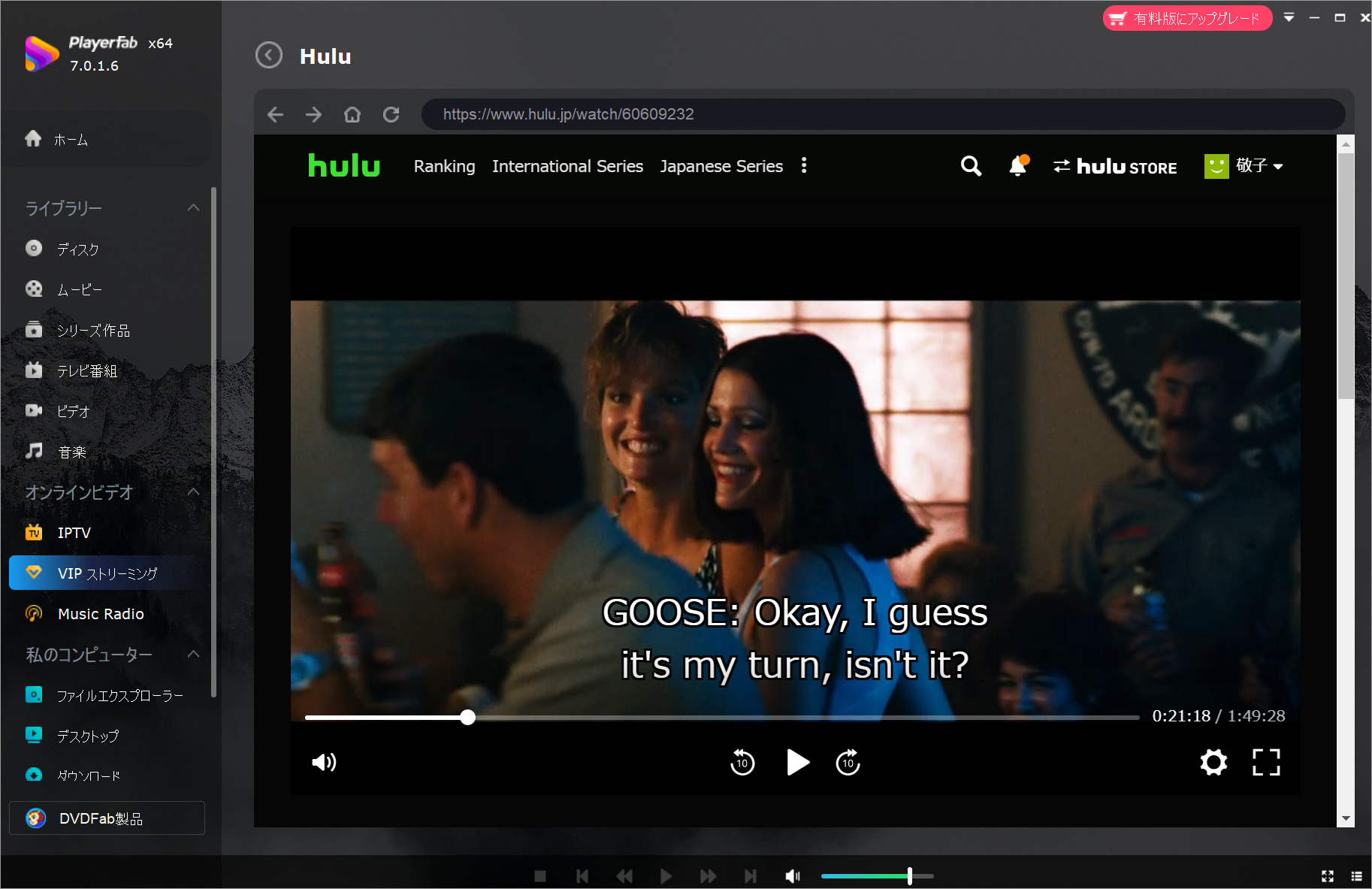Click PlayerFab bottom play button

click(666, 876)
